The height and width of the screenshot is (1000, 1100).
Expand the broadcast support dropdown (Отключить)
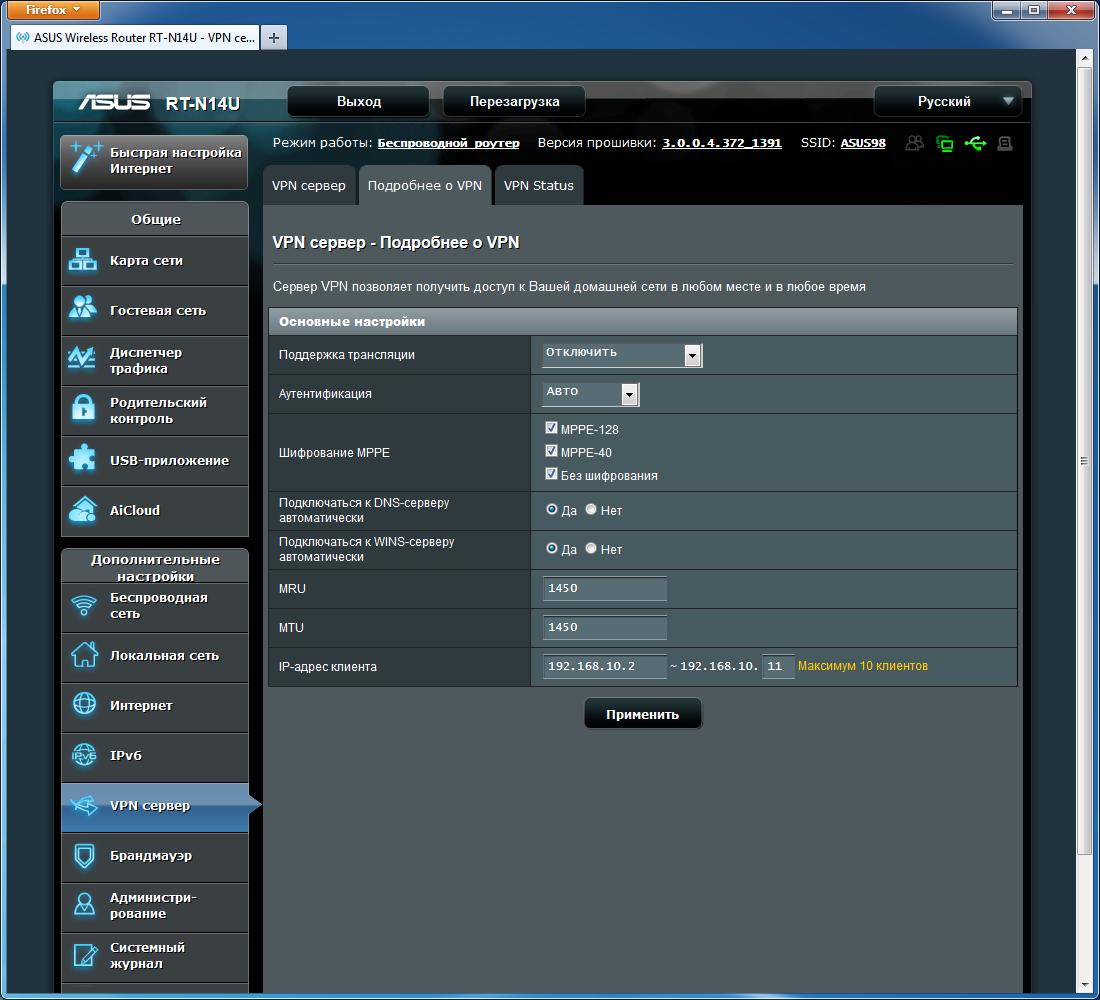pyautogui.click(x=621, y=355)
